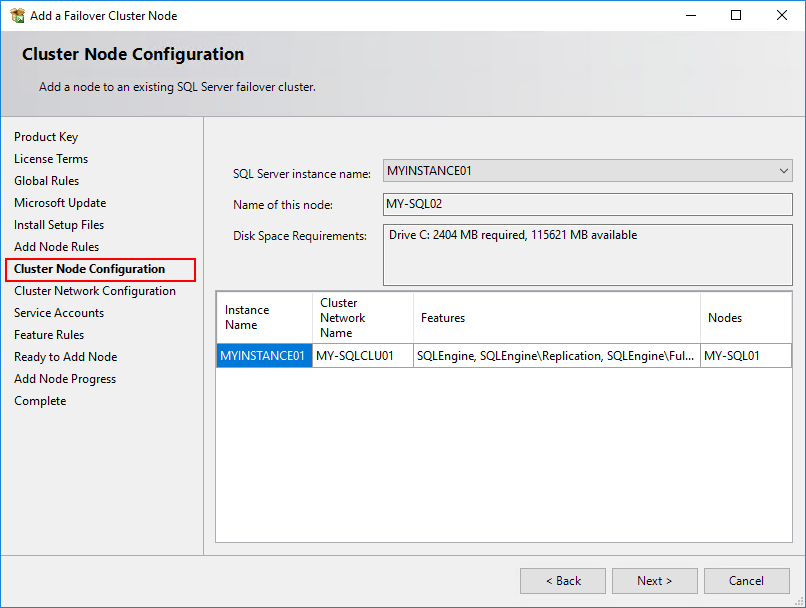The height and width of the screenshot is (608, 806).
Task: Cancel the Add Node wizard
Action: 746,581
